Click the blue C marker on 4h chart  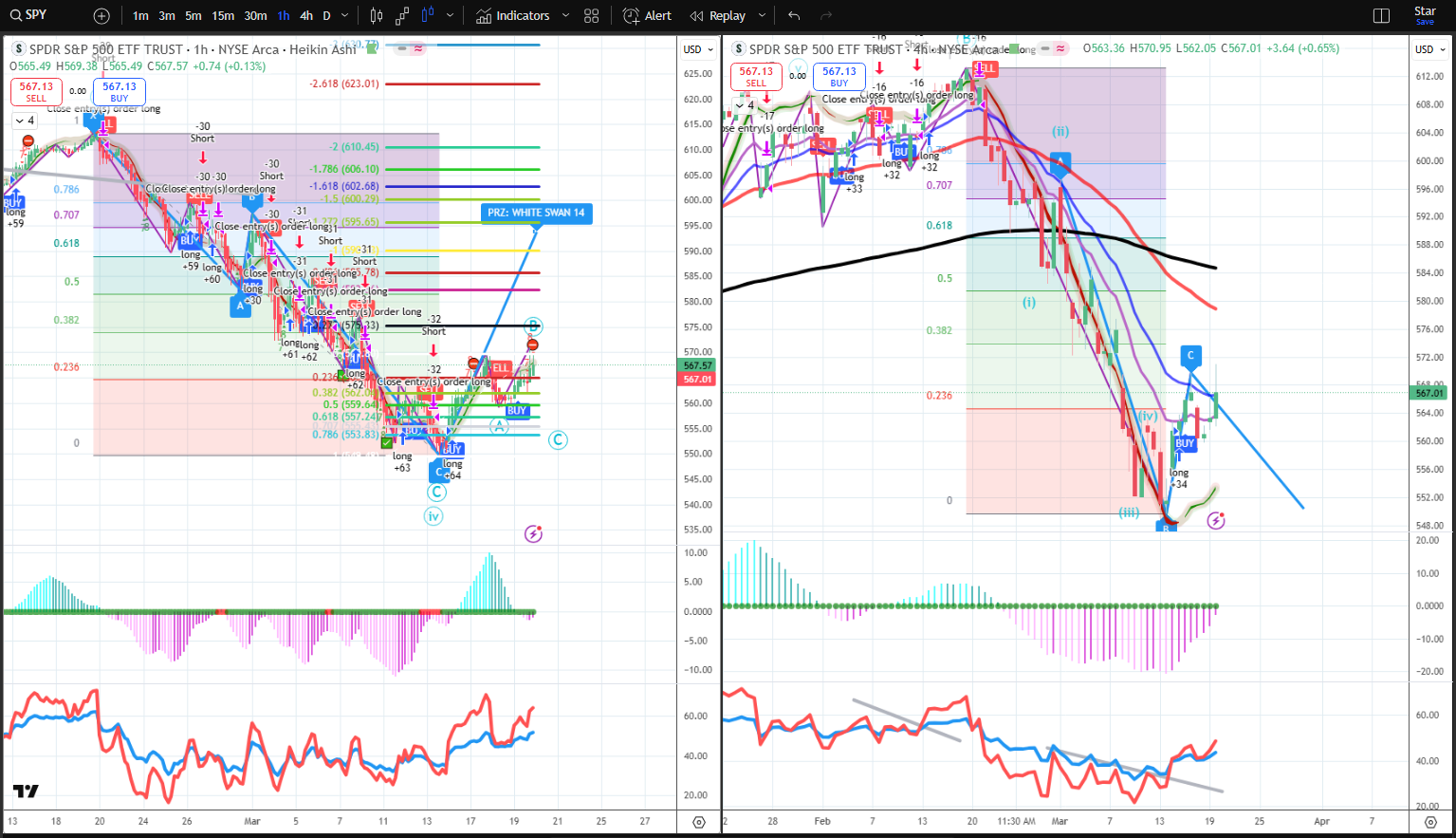click(x=1191, y=357)
